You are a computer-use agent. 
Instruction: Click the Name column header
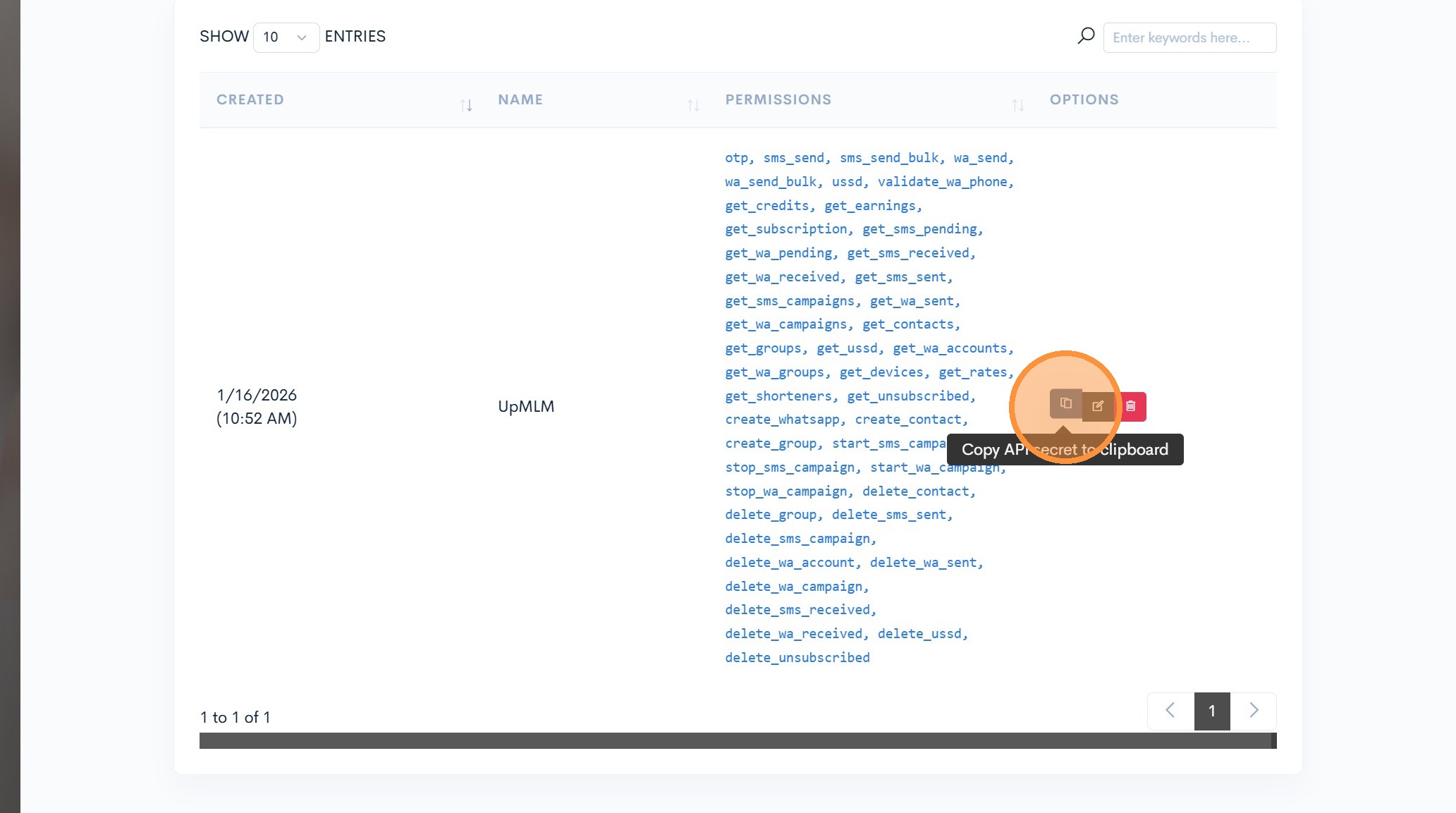[x=520, y=99]
